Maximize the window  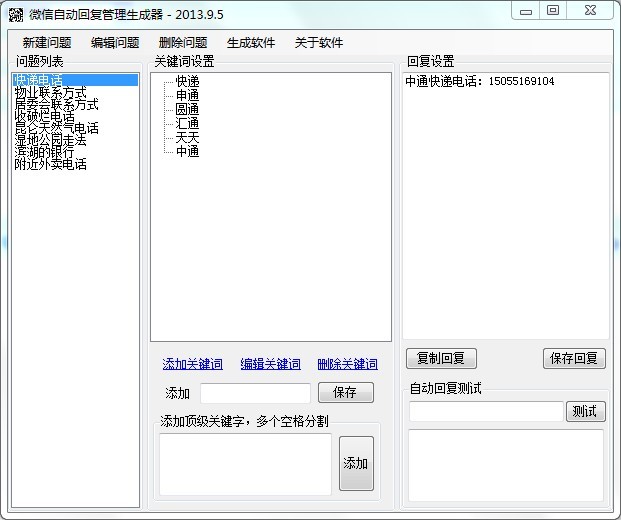point(553,11)
